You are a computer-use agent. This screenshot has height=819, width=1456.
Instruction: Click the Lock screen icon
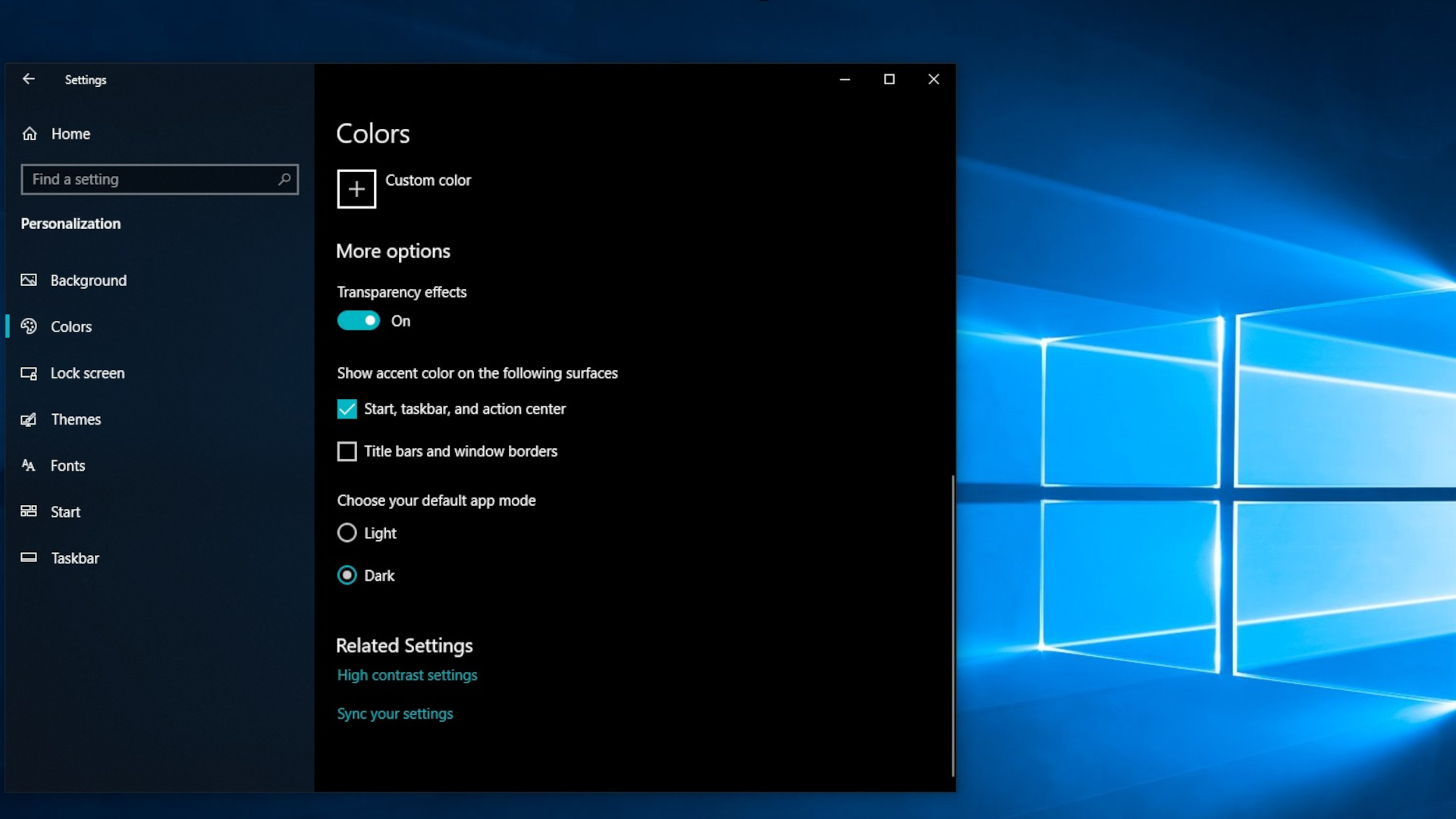coord(29,373)
